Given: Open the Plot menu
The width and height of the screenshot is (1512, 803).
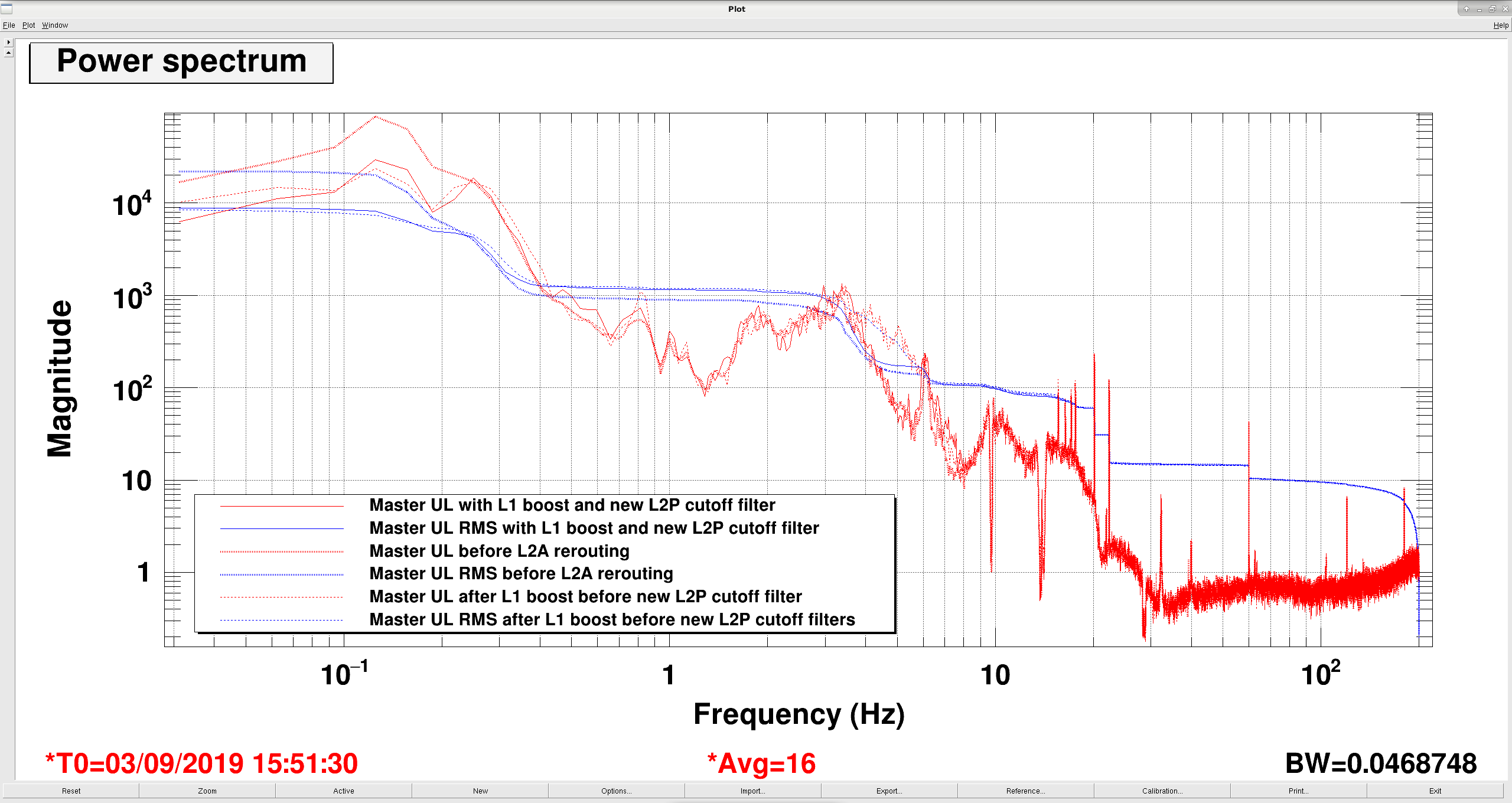Looking at the screenshot, I should pos(28,25).
